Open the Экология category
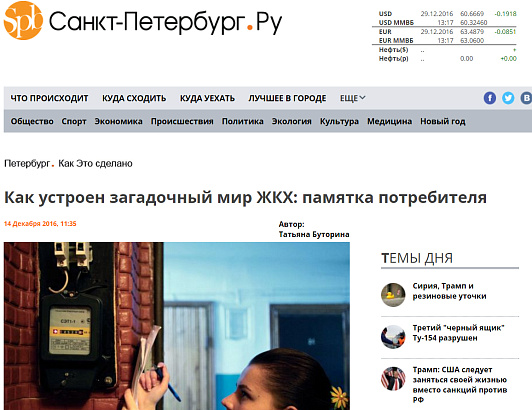Image resolution: width=532 pixels, height=410 pixels. [291, 121]
